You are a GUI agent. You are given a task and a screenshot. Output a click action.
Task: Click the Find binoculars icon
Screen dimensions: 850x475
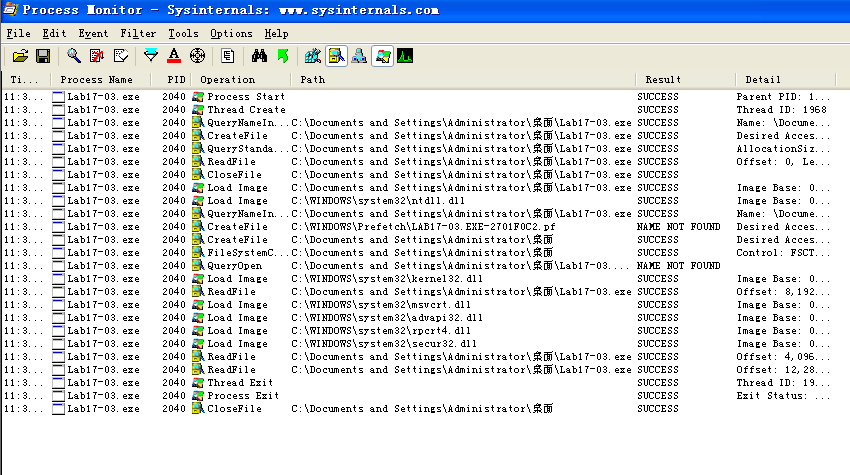[259, 56]
